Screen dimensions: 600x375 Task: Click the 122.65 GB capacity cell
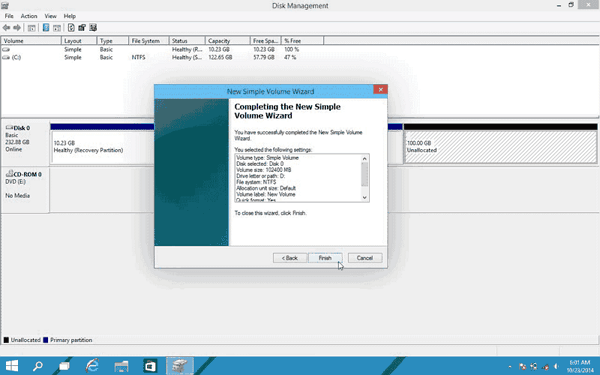[x=220, y=57]
